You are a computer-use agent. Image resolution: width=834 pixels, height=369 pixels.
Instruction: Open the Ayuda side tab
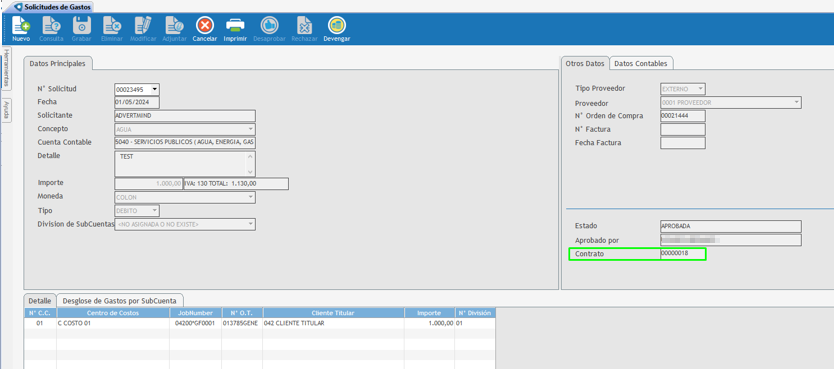click(x=6, y=111)
